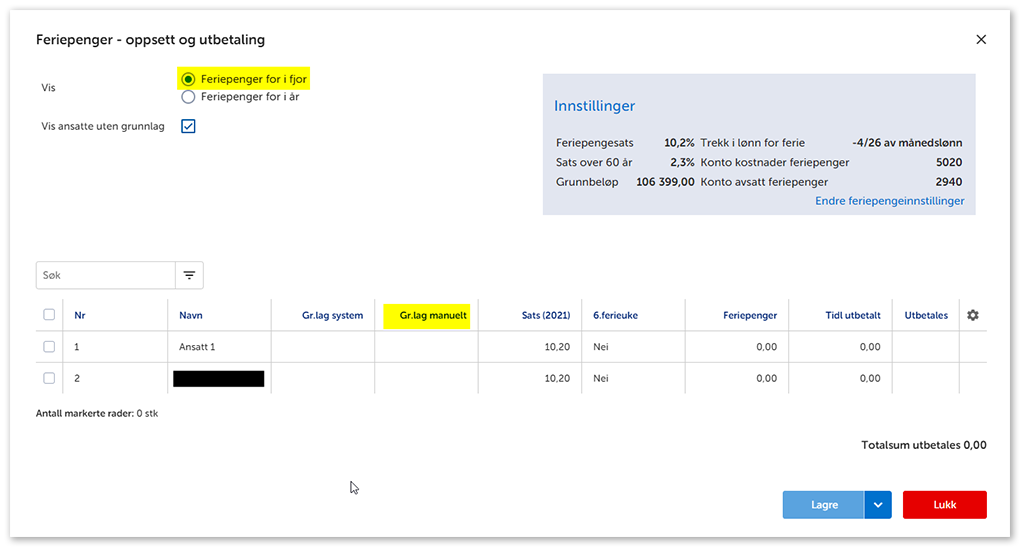
Task: Open the search filter icon
Action: (189, 275)
